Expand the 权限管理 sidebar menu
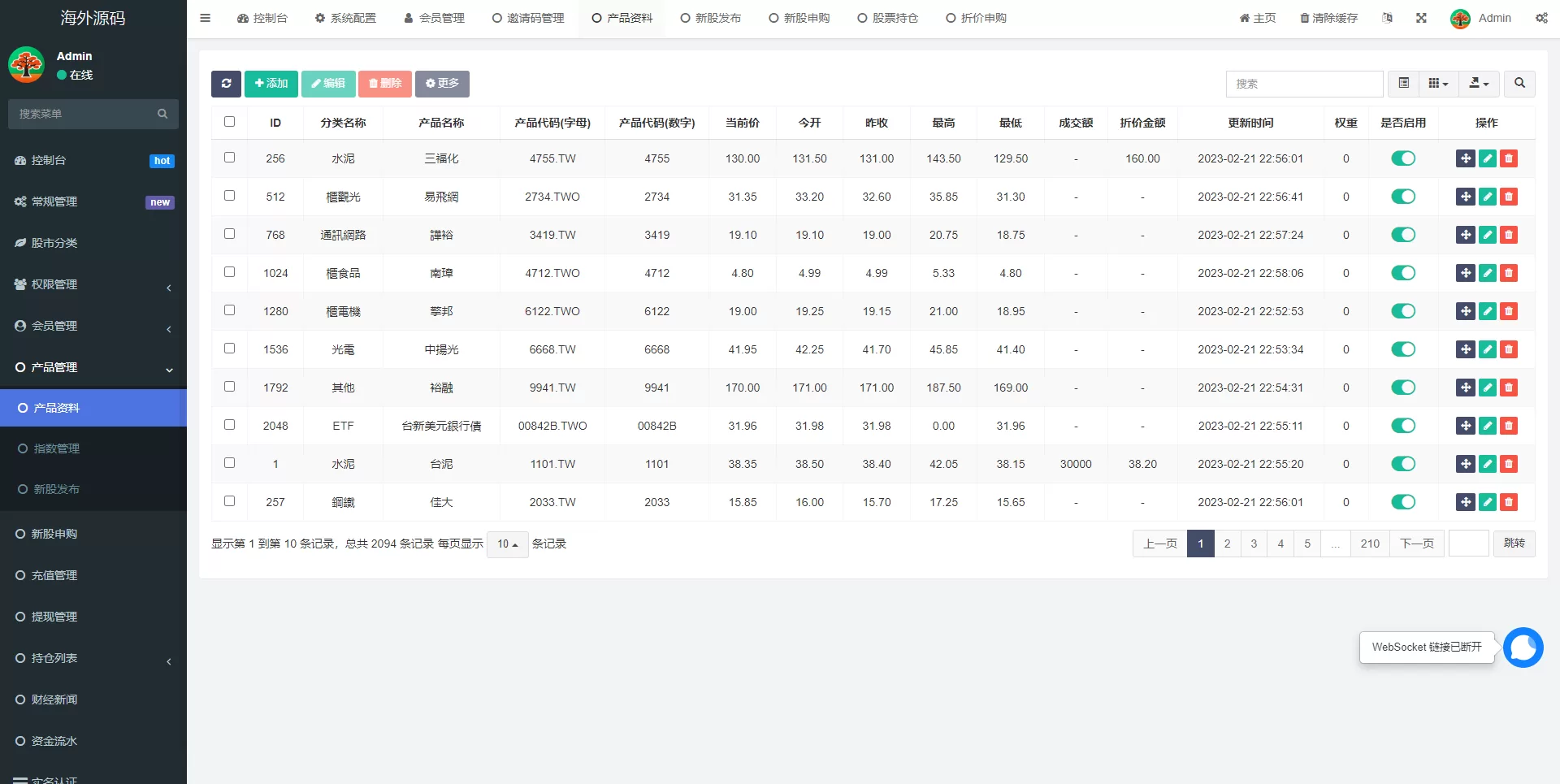 [x=93, y=284]
